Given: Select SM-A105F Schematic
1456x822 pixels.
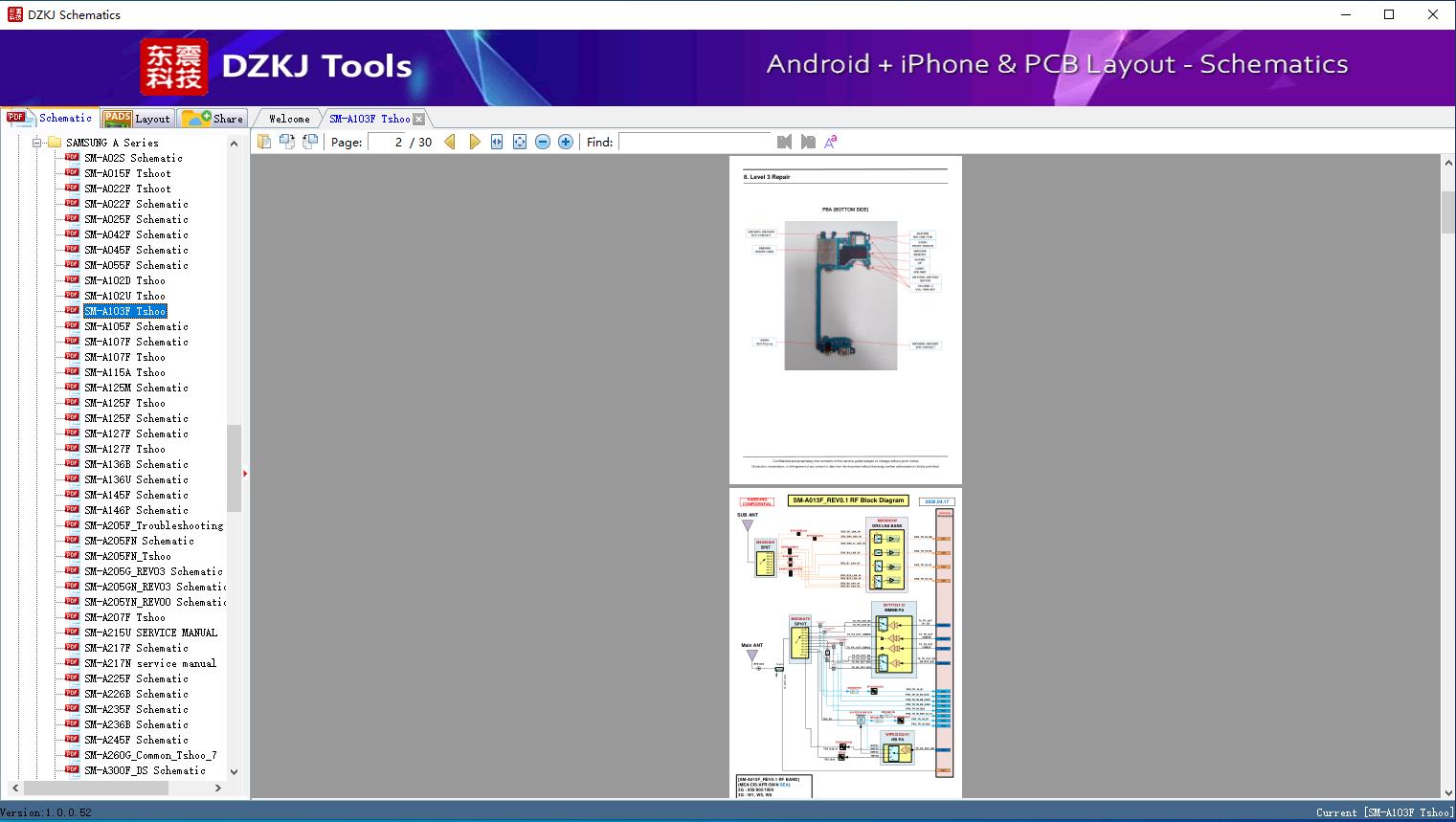Looking at the screenshot, I should pyautogui.click(x=136, y=326).
